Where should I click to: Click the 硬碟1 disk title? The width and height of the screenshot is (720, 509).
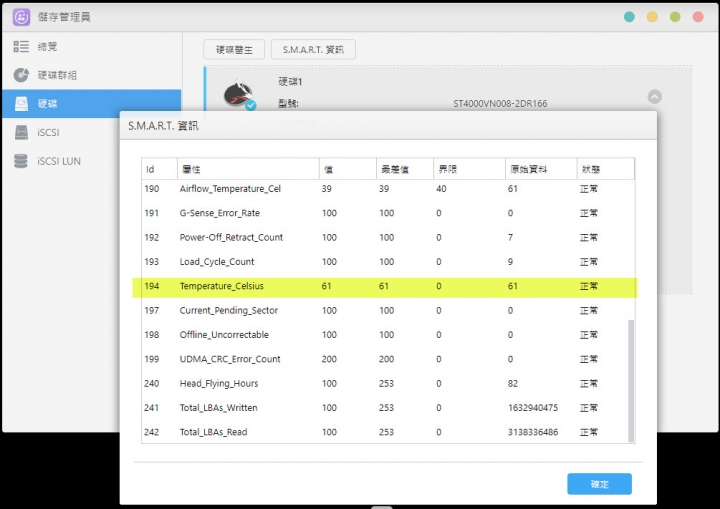[x=290, y=82]
